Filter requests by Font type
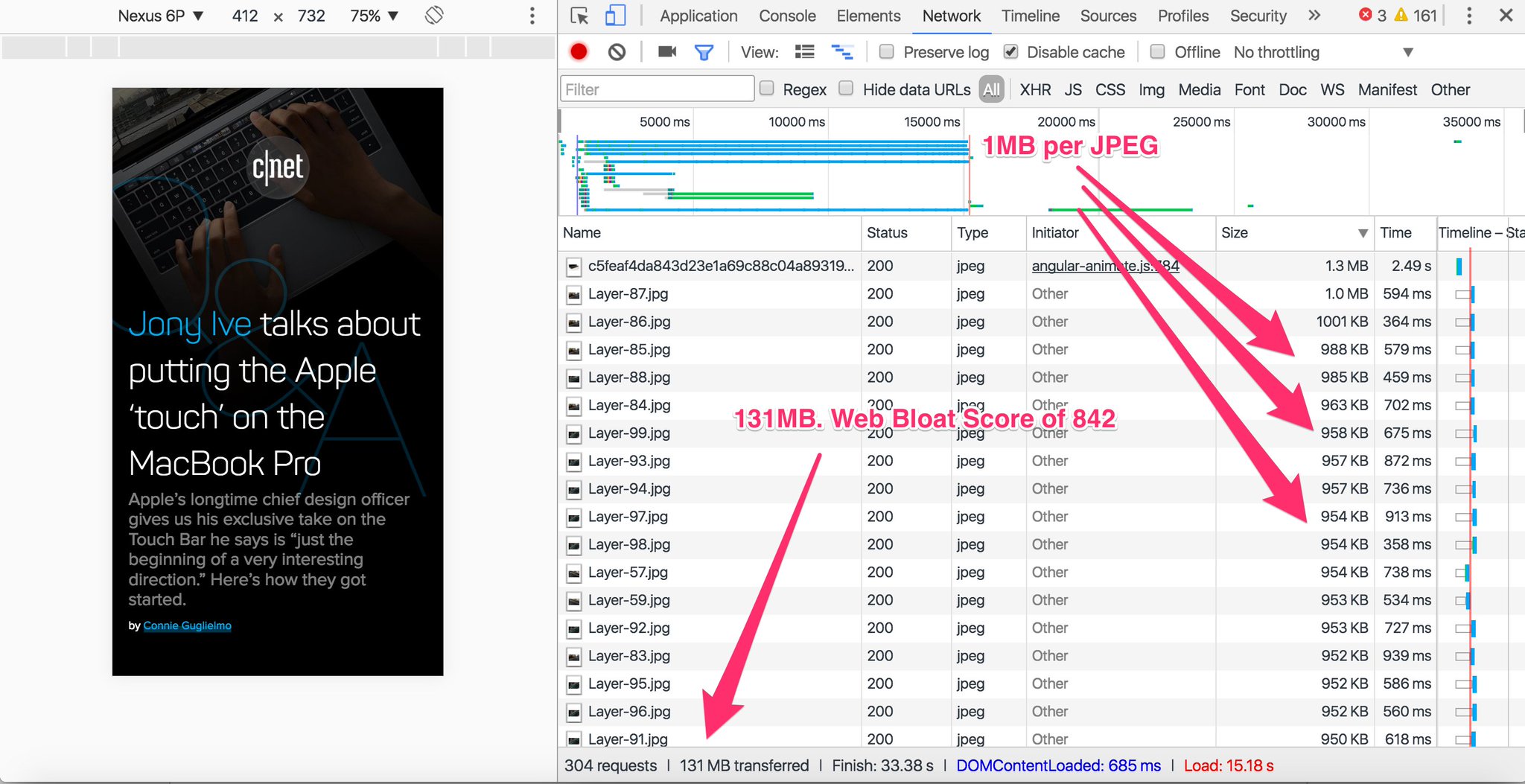1525x784 pixels. coord(1249,89)
